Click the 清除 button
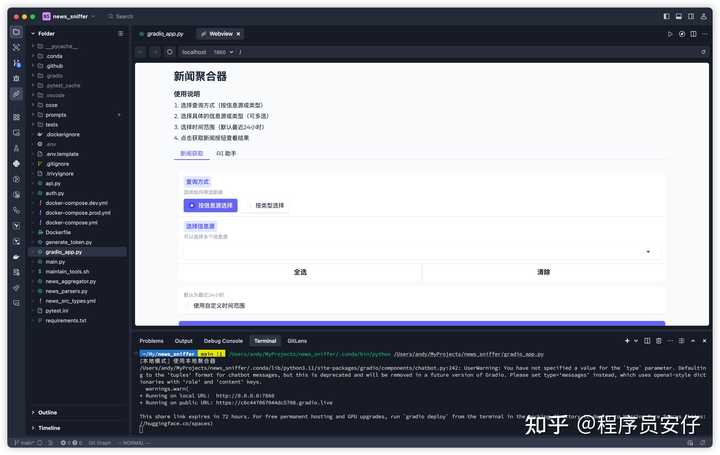The image size is (720, 455). click(543, 272)
